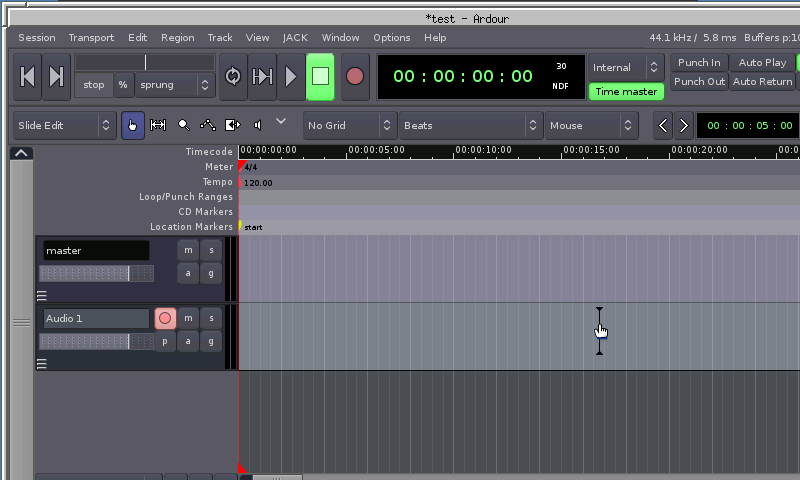Image resolution: width=800 pixels, height=480 pixels.
Task: Click the go to session start button
Action: pyautogui.click(x=29, y=77)
